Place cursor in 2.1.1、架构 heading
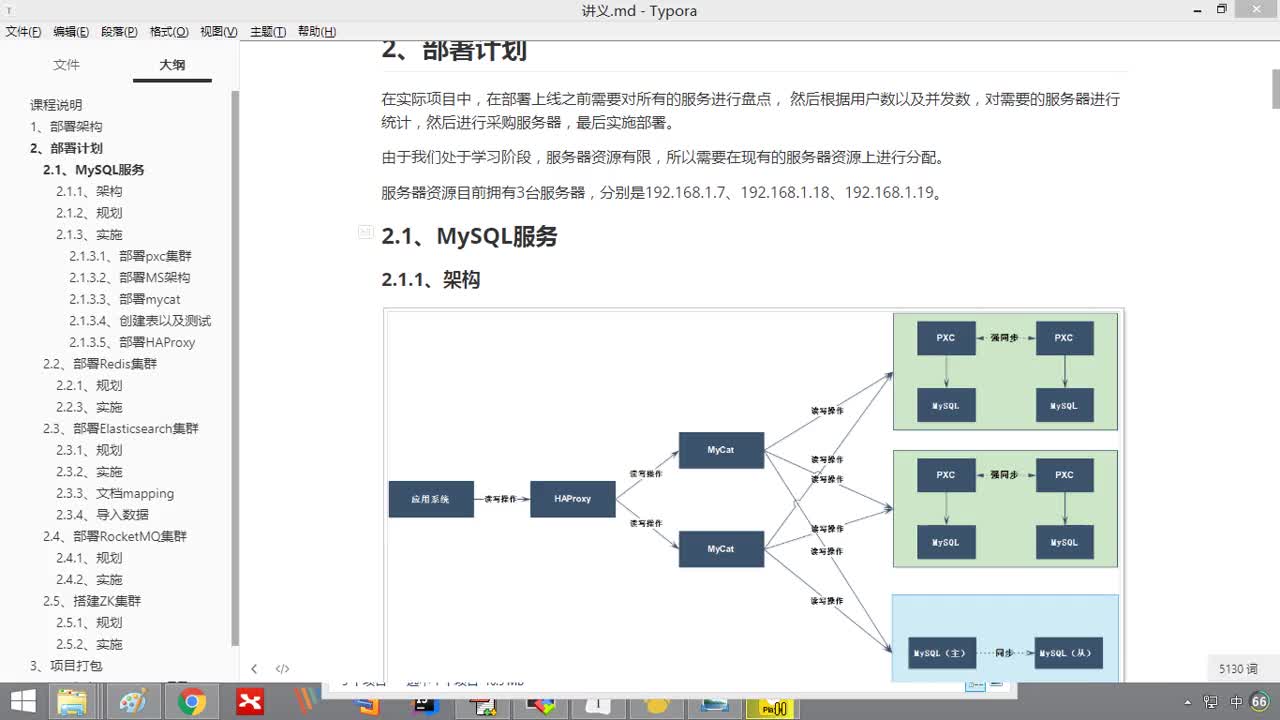This screenshot has height=720, width=1280. click(x=431, y=280)
